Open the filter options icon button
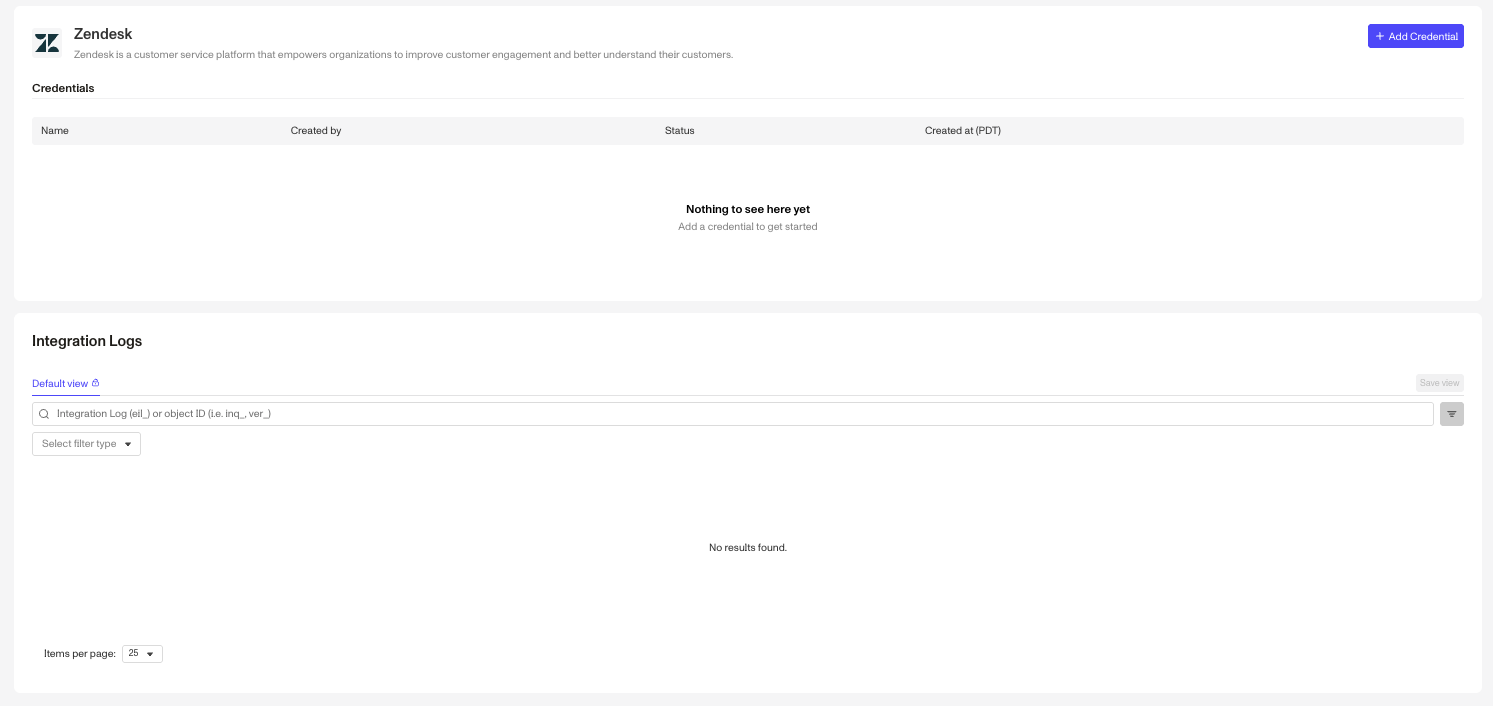 [1452, 414]
